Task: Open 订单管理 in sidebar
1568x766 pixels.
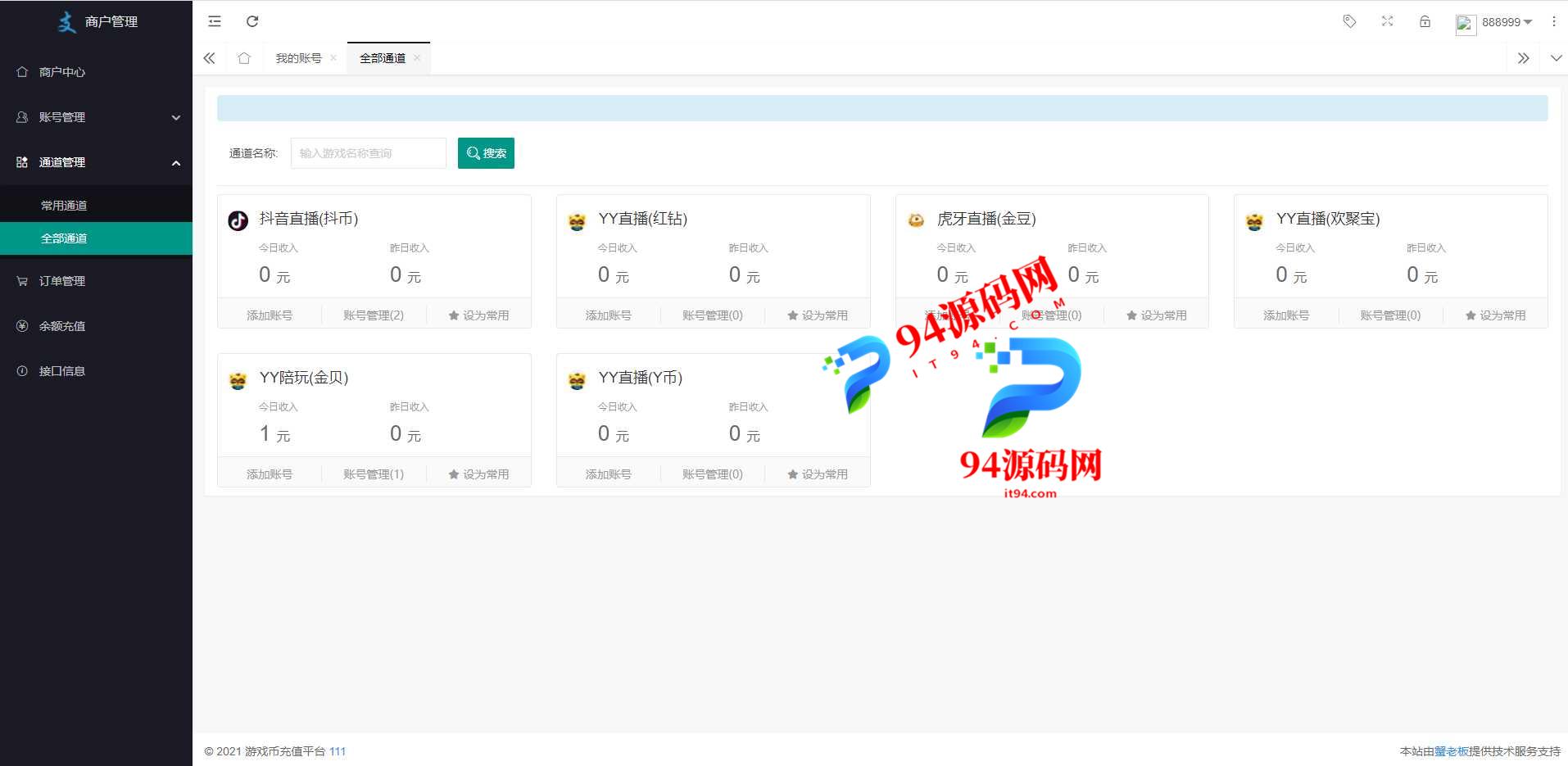Action: click(96, 281)
